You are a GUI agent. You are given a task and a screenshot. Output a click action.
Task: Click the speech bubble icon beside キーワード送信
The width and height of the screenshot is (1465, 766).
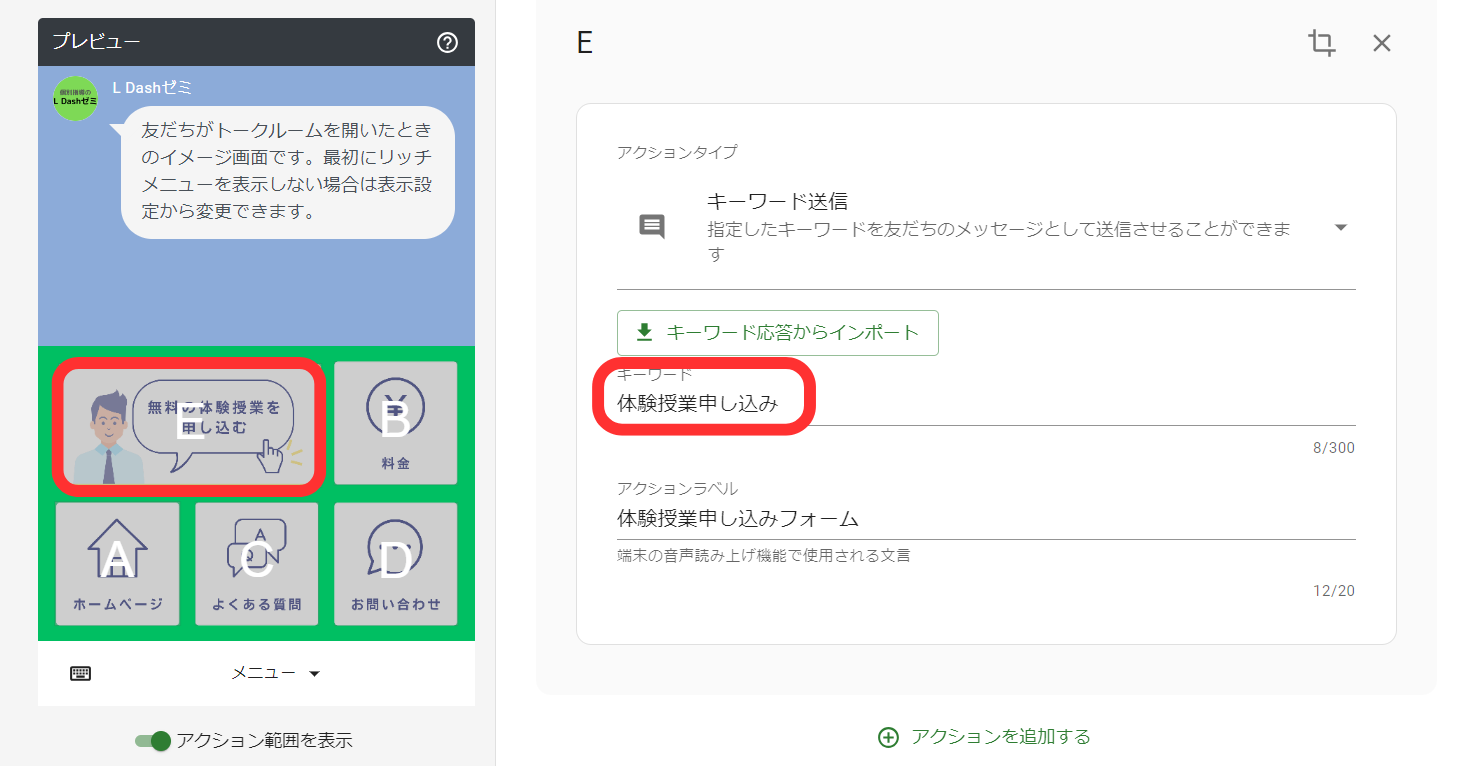click(652, 225)
